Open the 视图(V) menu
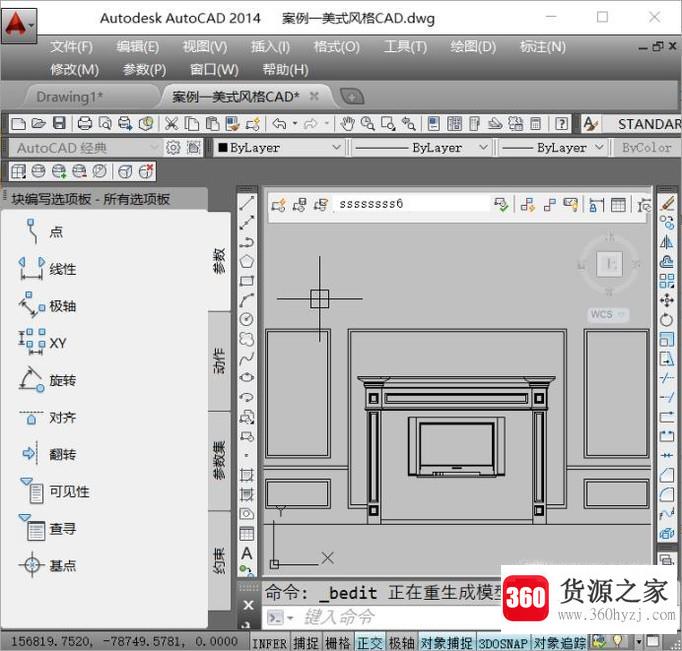Viewport: 682px width, 651px height. pyautogui.click(x=204, y=47)
